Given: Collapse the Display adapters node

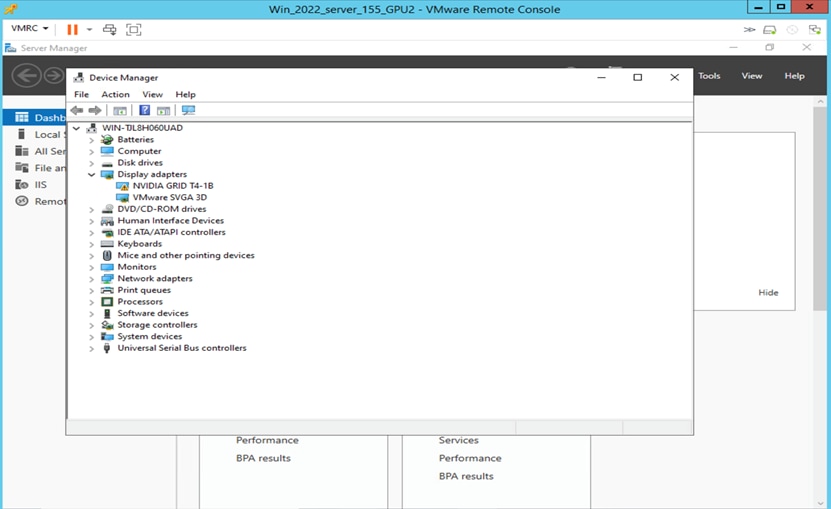Looking at the screenshot, I should tap(92, 174).
